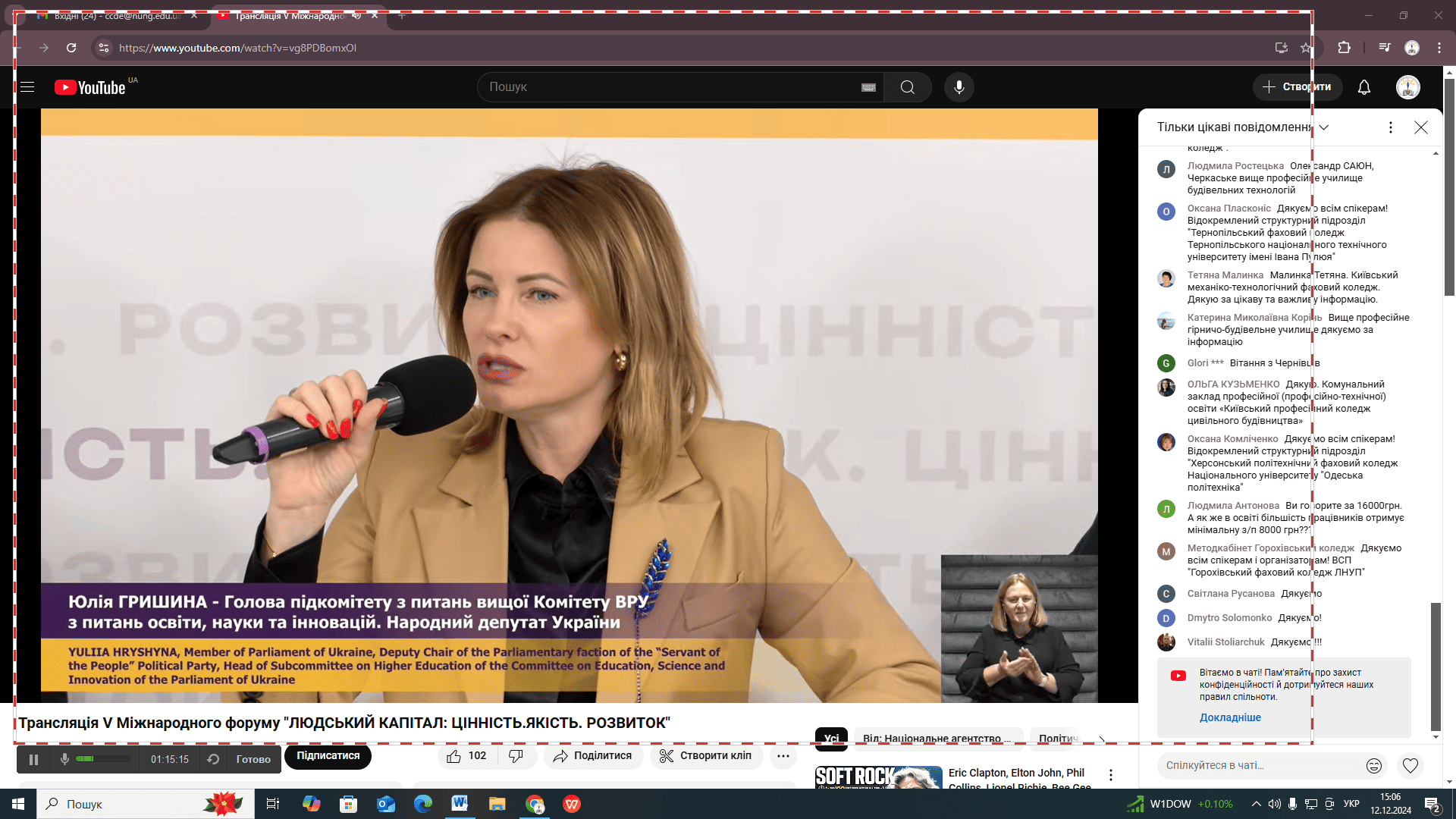Screen dimensions: 1456x819
Task: Open the YouTube guide hamburger menu
Action: click(27, 87)
